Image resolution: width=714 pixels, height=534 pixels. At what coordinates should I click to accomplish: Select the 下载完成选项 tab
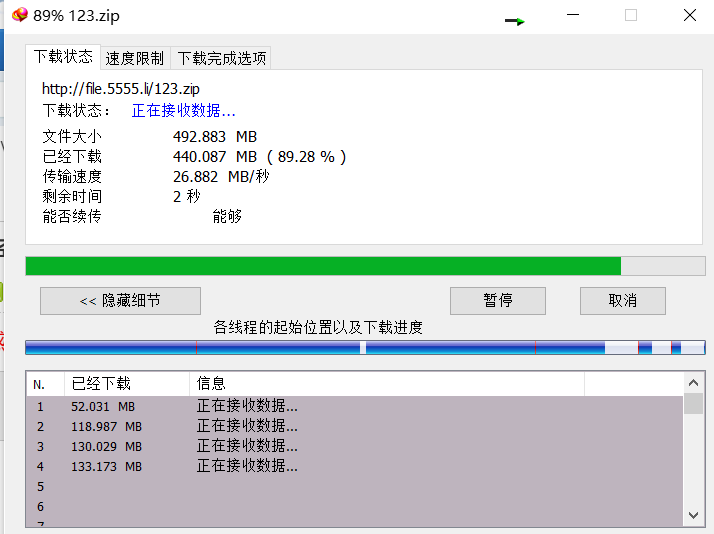tap(222, 58)
